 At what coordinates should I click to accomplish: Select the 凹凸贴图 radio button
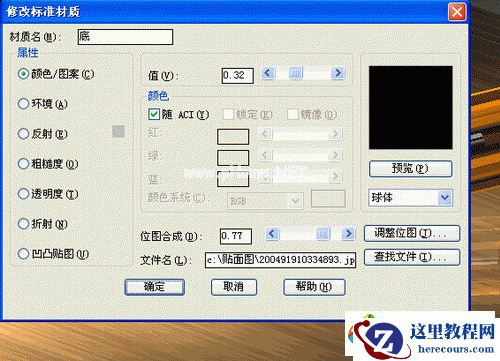click(x=23, y=254)
